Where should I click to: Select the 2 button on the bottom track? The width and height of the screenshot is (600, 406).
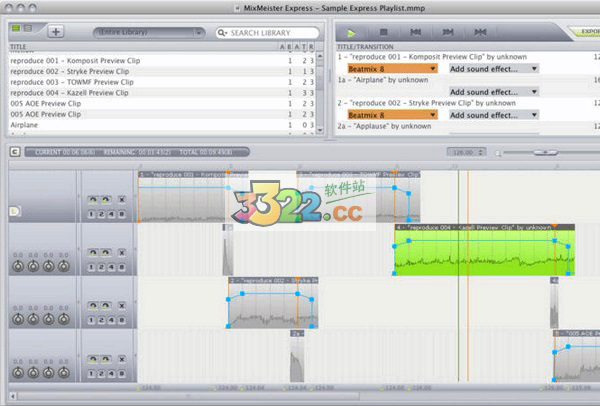(x=101, y=373)
